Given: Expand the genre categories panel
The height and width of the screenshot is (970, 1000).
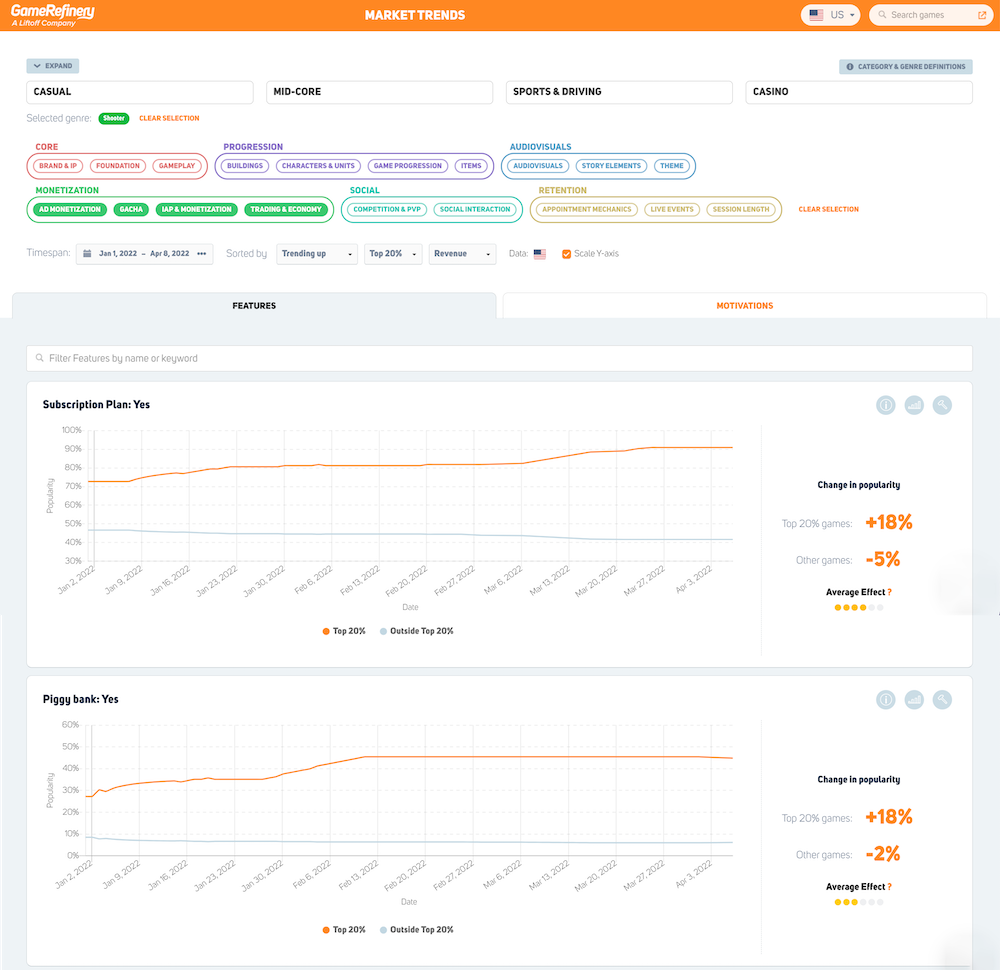Looking at the screenshot, I should pyautogui.click(x=52, y=66).
